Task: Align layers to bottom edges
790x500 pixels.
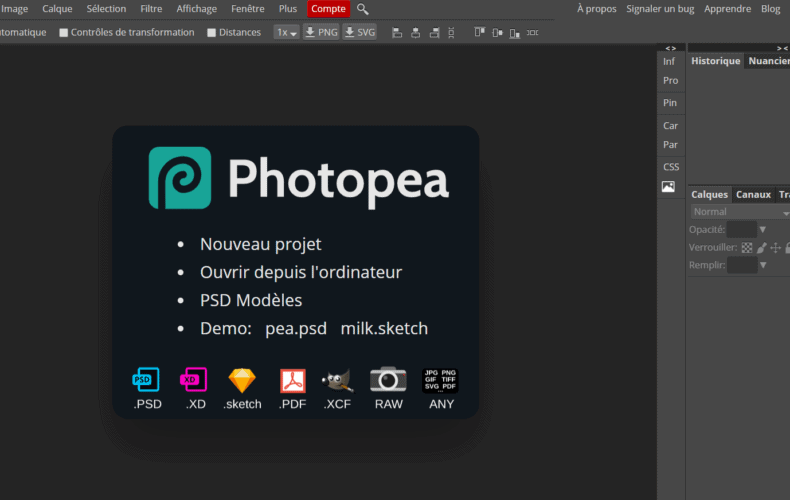Action: (x=514, y=33)
